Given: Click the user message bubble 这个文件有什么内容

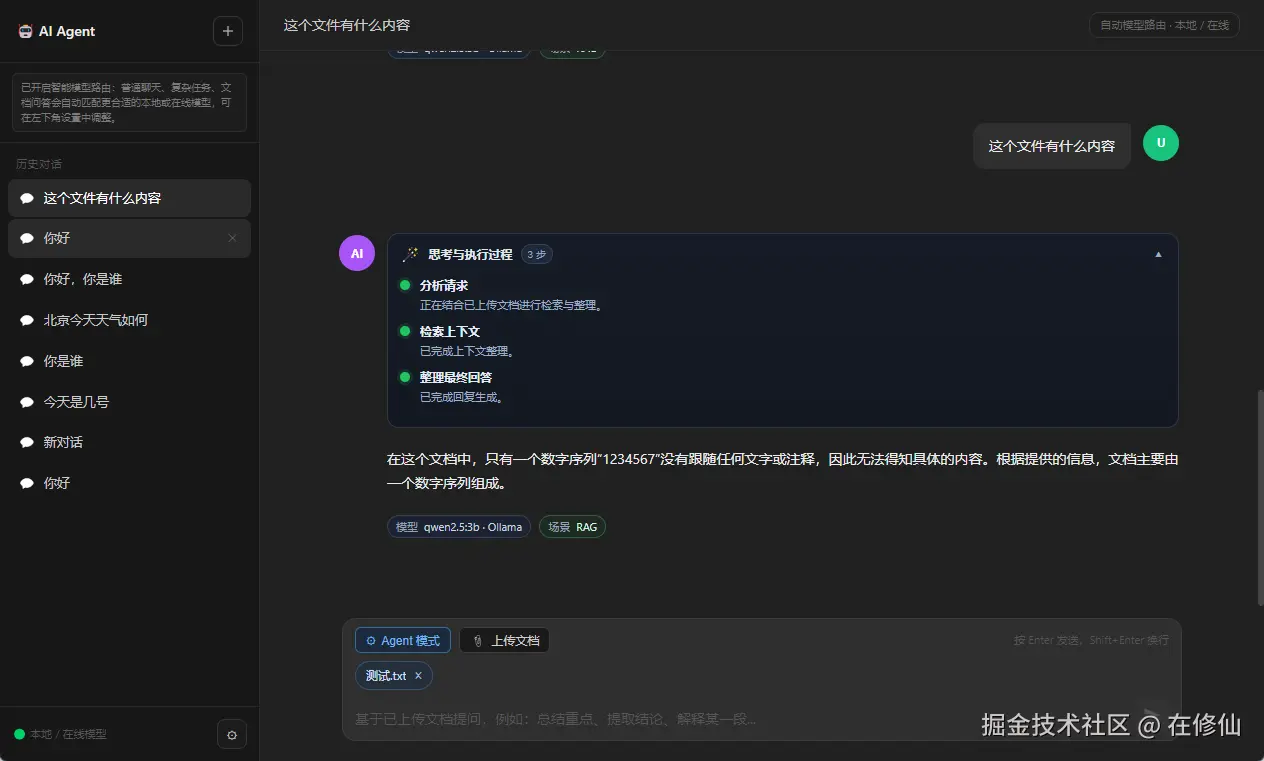Looking at the screenshot, I should 1052,146.
